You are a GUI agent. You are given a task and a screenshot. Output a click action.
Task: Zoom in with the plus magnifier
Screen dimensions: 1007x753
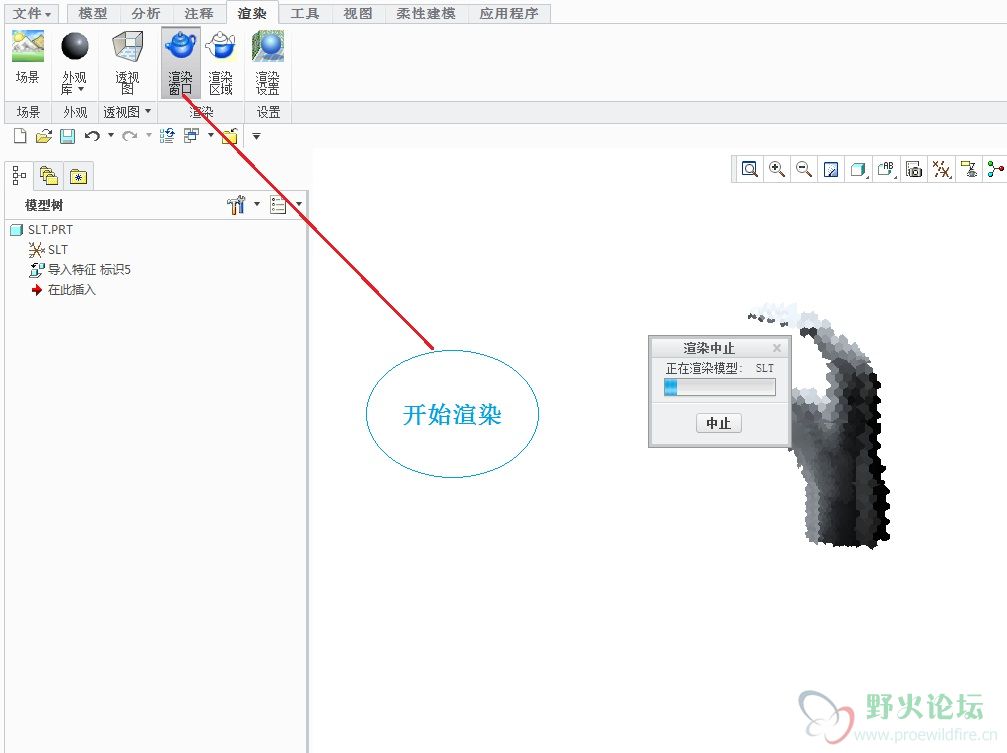(777, 169)
